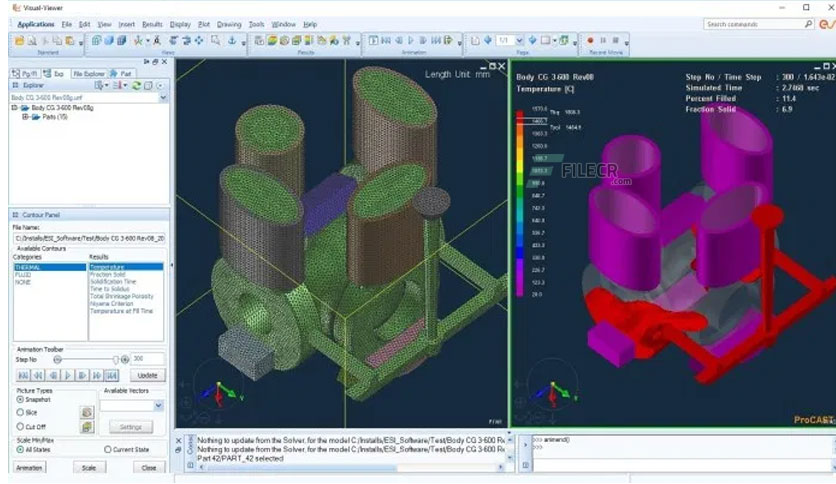Click the new page icon in Page toolbar
The image size is (836, 484).
(475, 41)
